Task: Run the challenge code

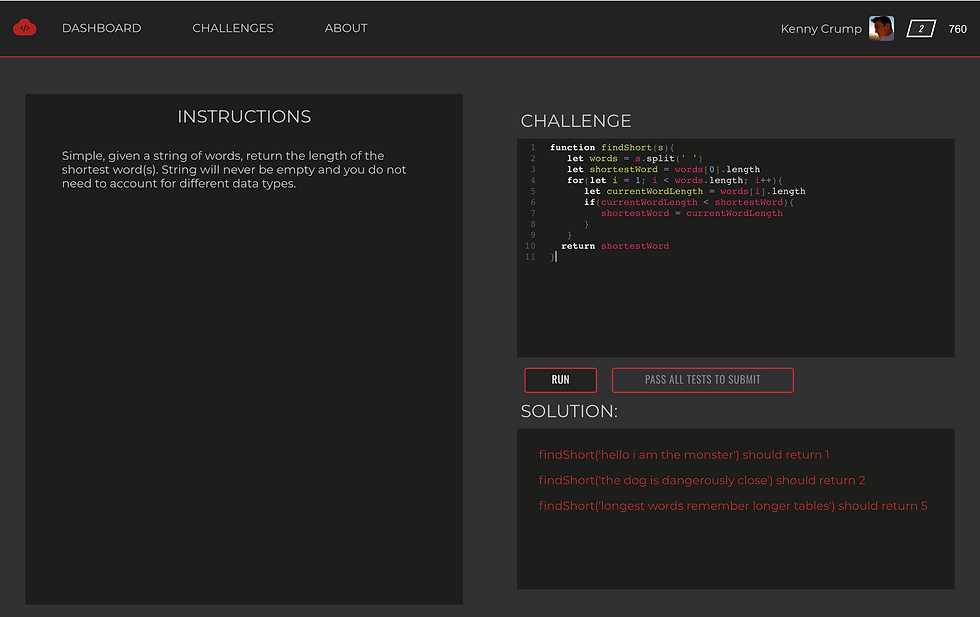Action: [561, 380]
